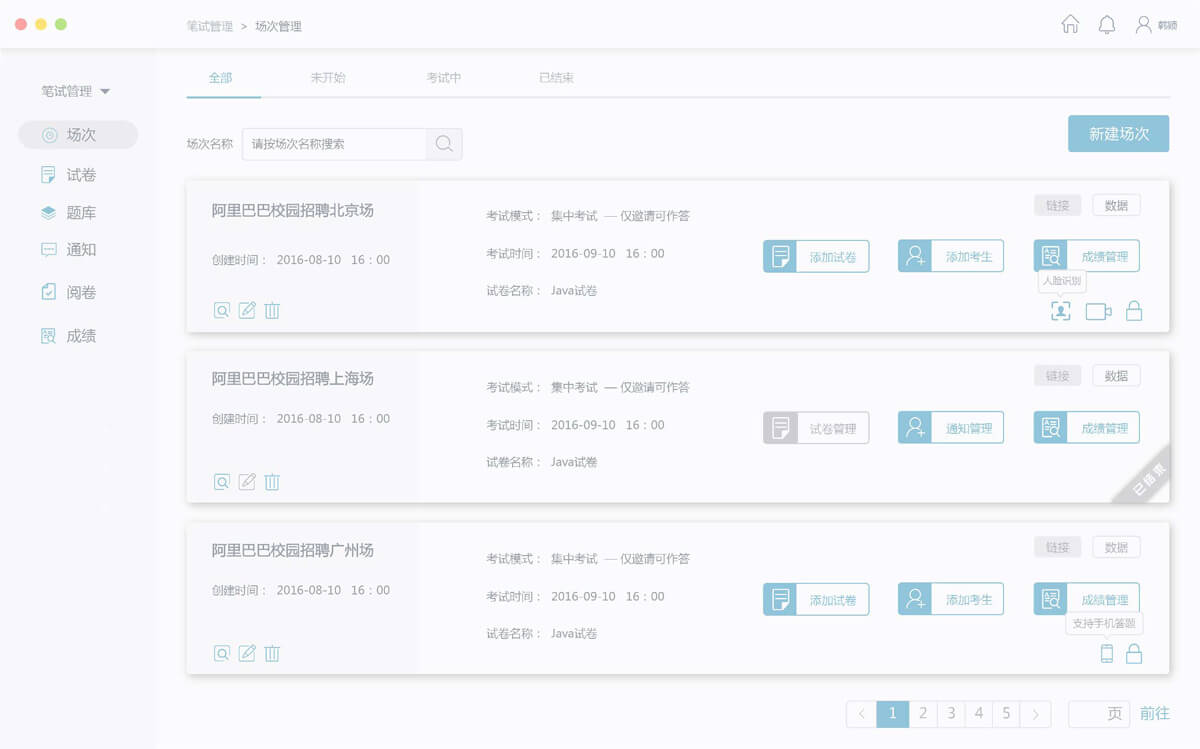Open 题库 in the sidebar
This screenshot has height=749, width=1200.
click(68, 213)
